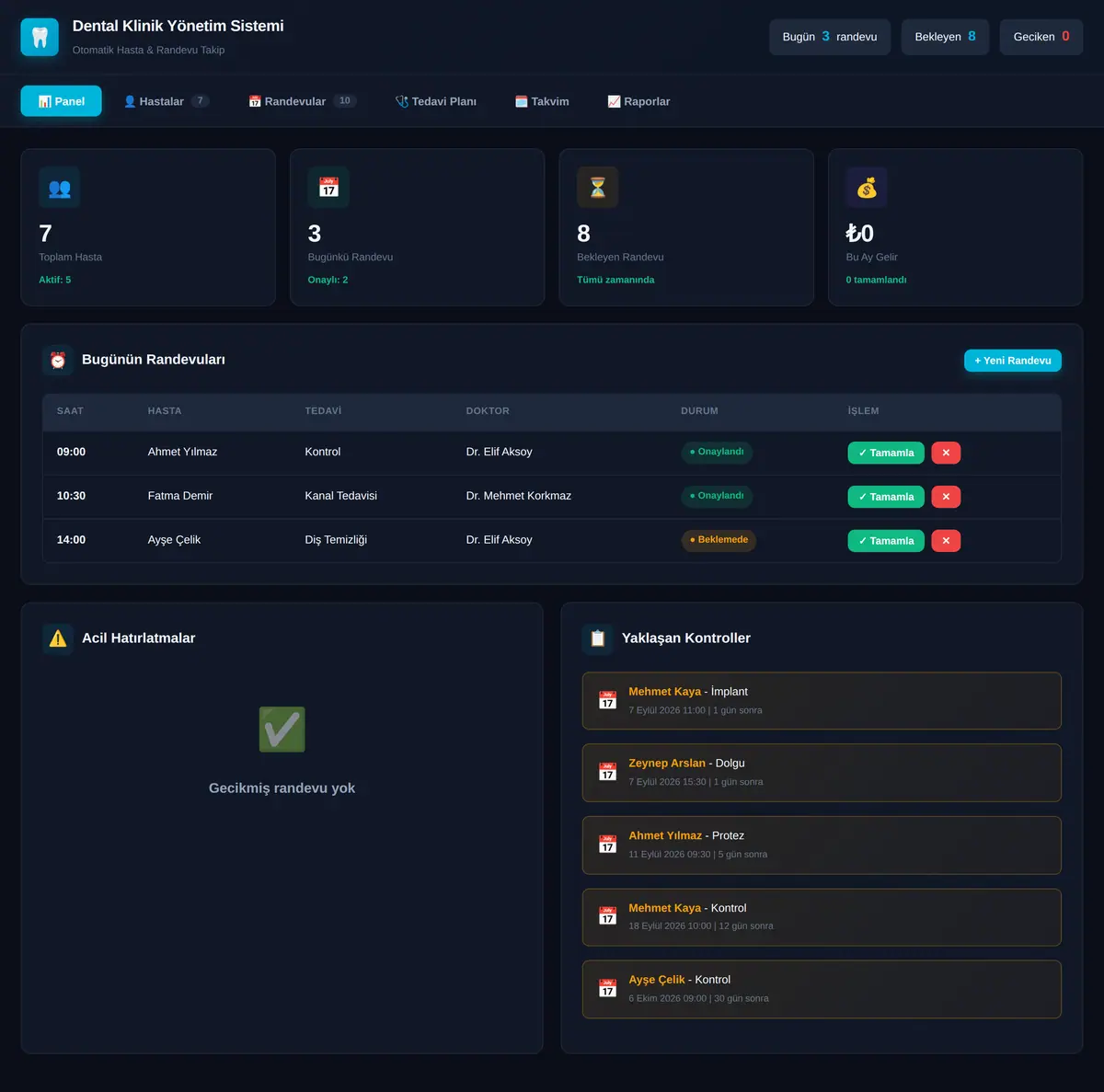Click calendar icon on Mehmet Kaya Kontrol card

(607, 917)
